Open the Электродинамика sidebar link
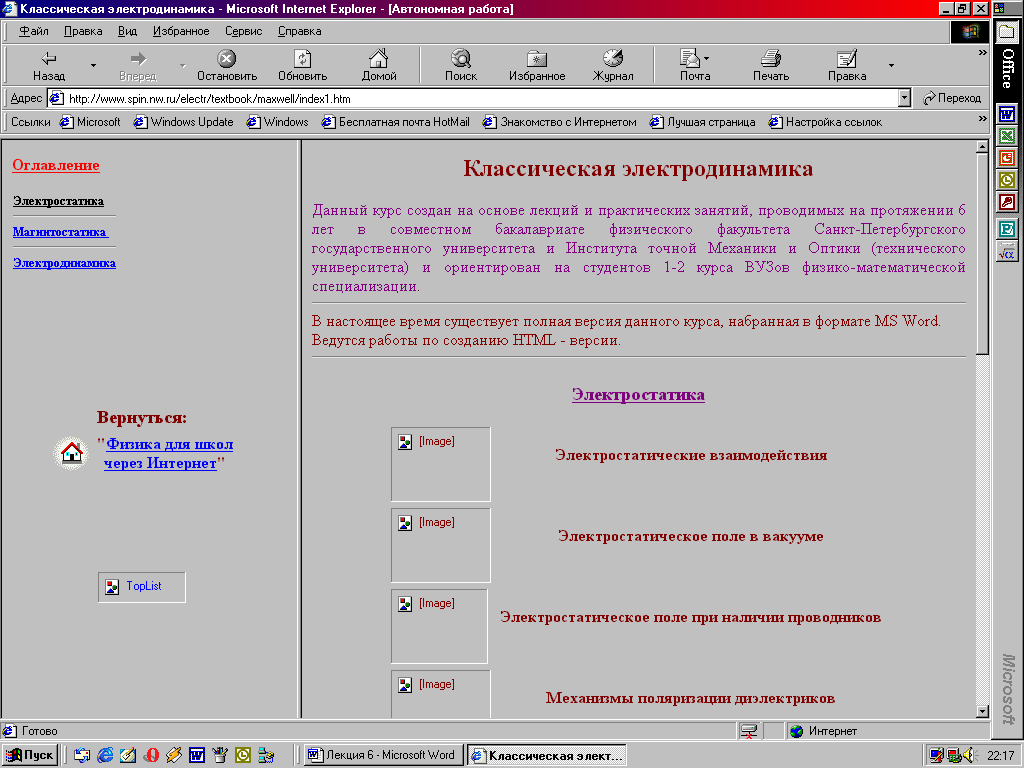1024x768 pixels. pyautogui.click(x=65, y=263)
